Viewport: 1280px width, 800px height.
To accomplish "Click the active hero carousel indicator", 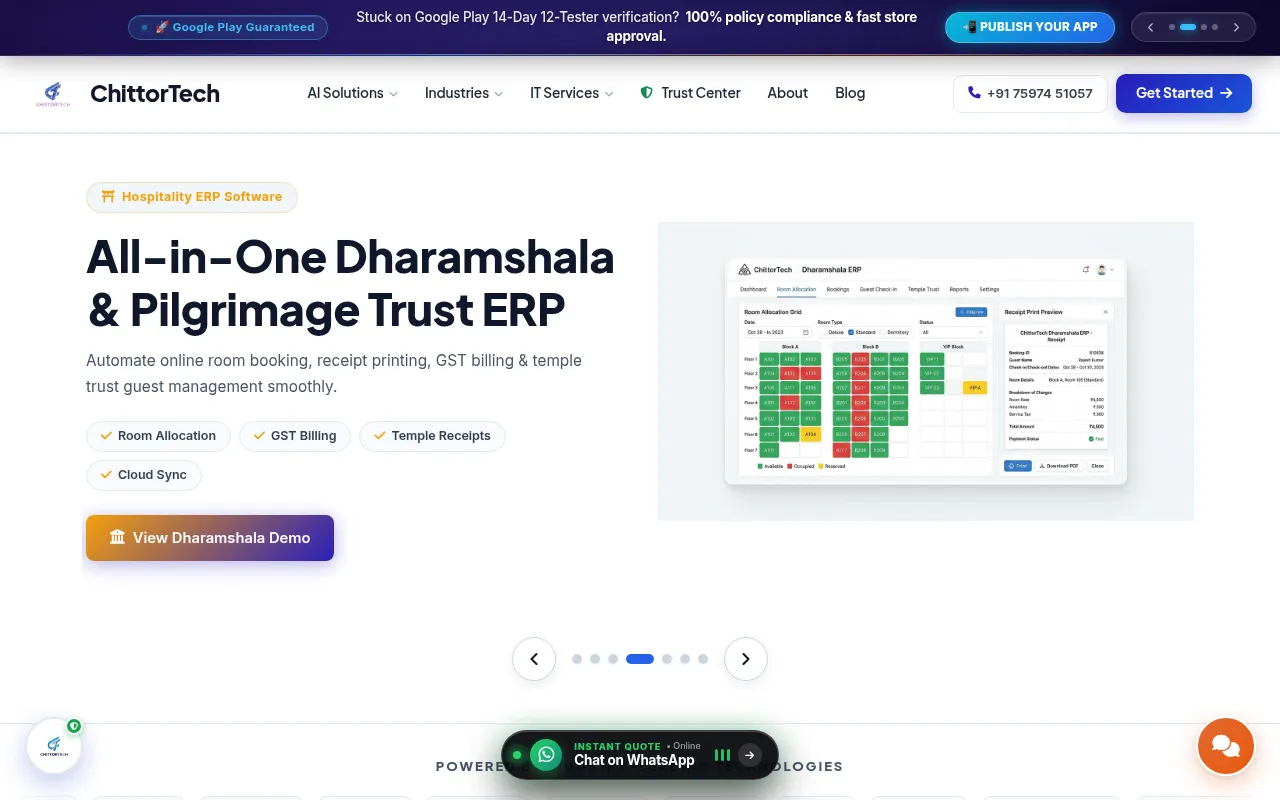I will pyautogui.click(x=640, y=659).
